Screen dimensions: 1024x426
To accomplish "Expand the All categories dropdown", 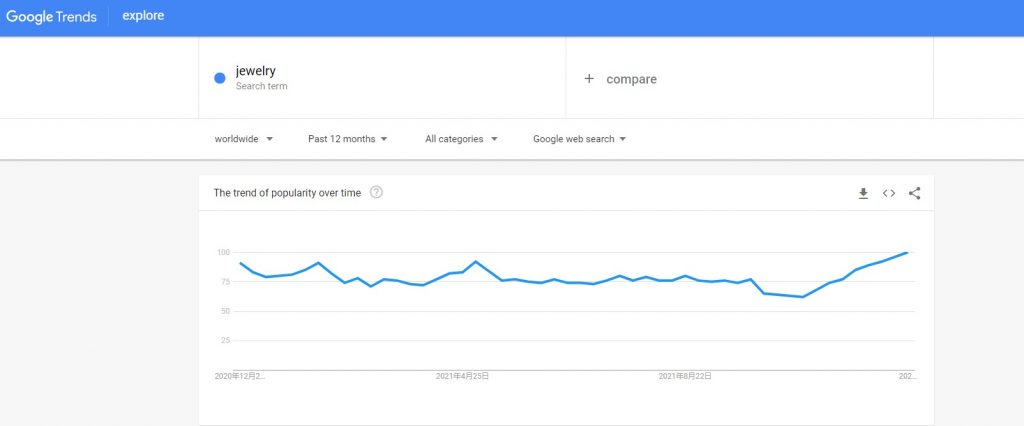I will pyautogui.click(x=461, y=139).
